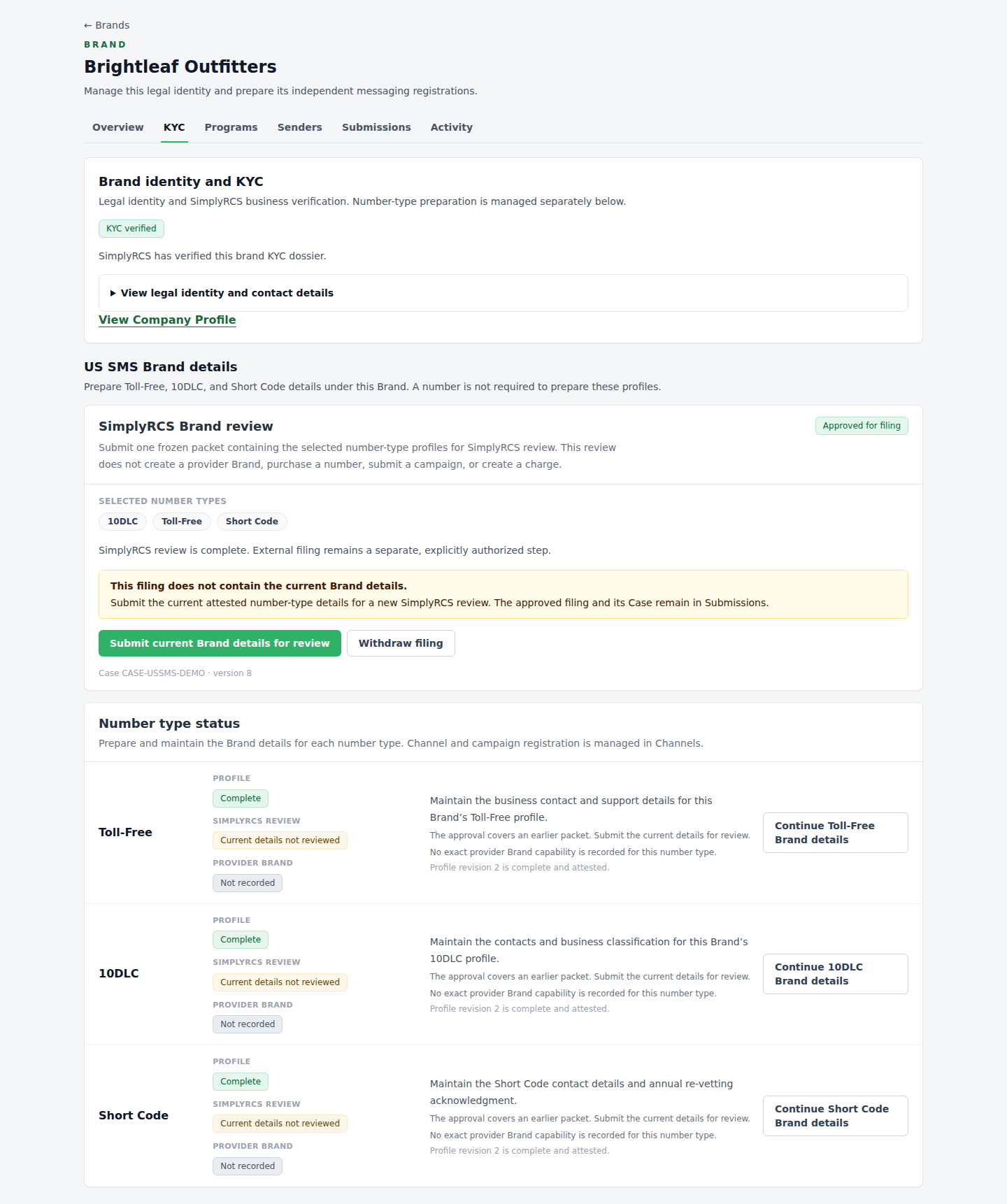
Task: Open the View Company Profile link
Action: tap(167, 320)
